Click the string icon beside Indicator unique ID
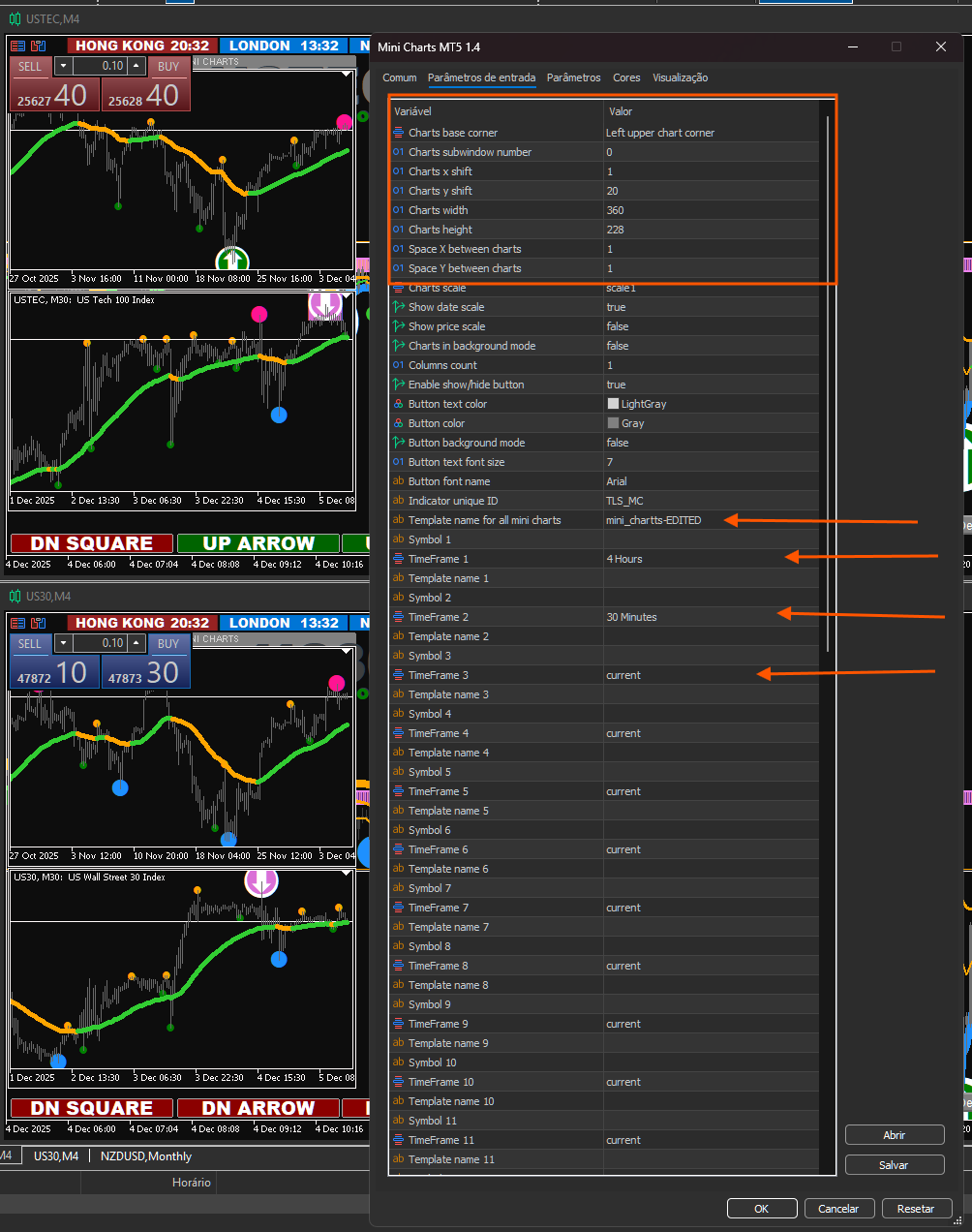Viewport: 972px width, 1232px height. click(x=398, y=501)
